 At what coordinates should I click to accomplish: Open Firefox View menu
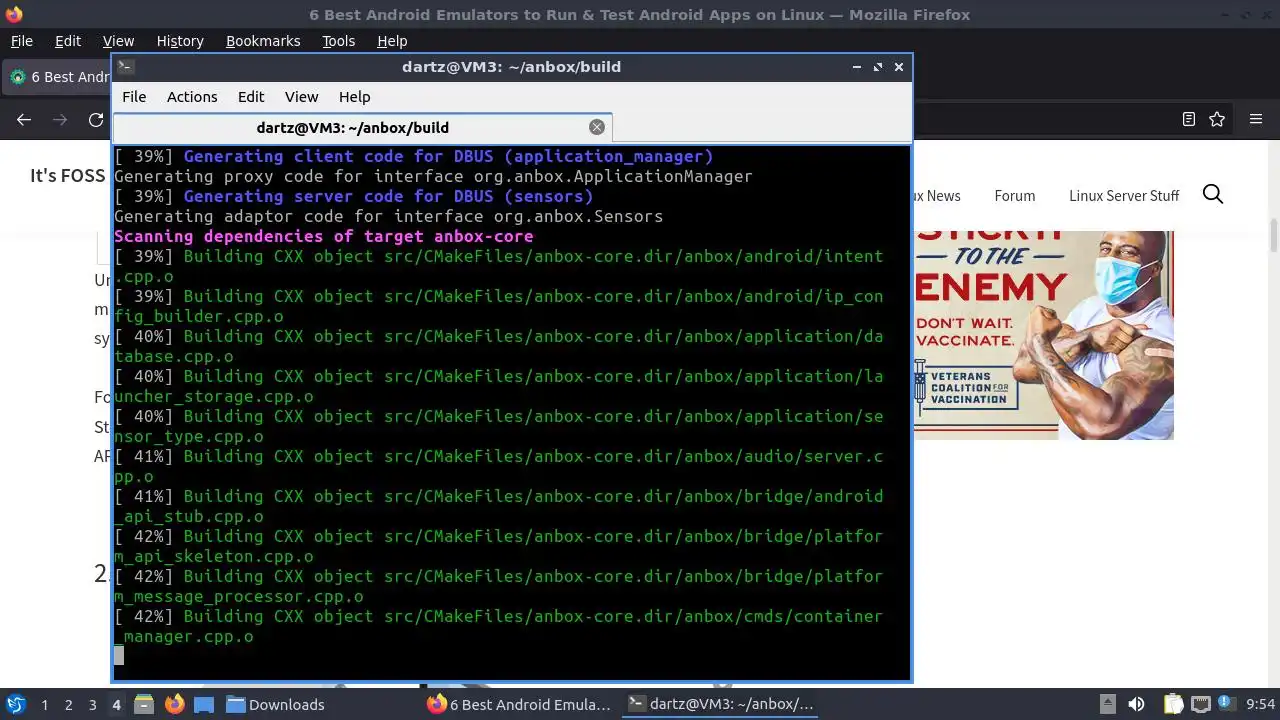(118, 41)
